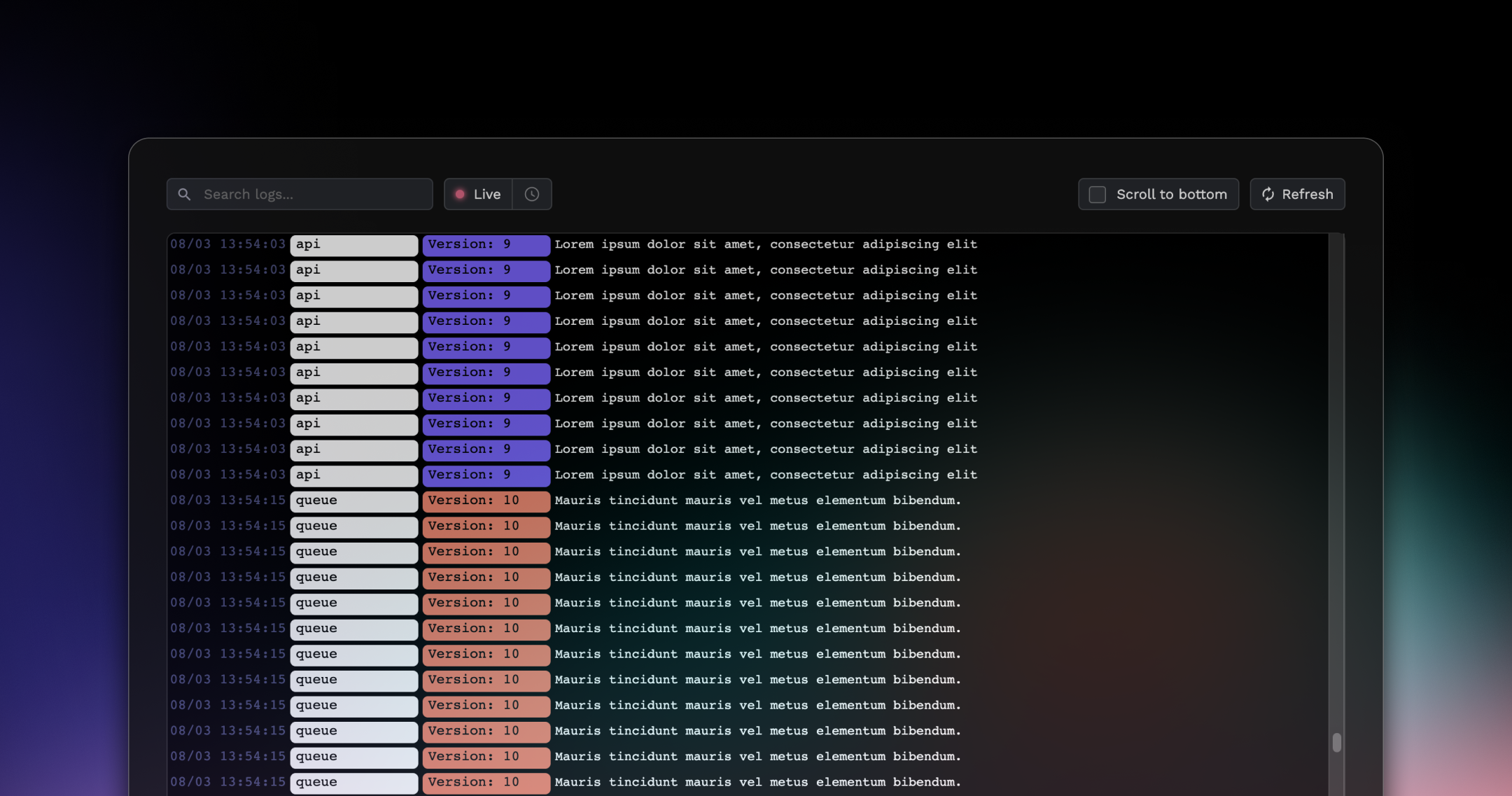
Task: Click the log viewer scrollbar thumb
Action: pyautogui.click(x=1337, y=742)
